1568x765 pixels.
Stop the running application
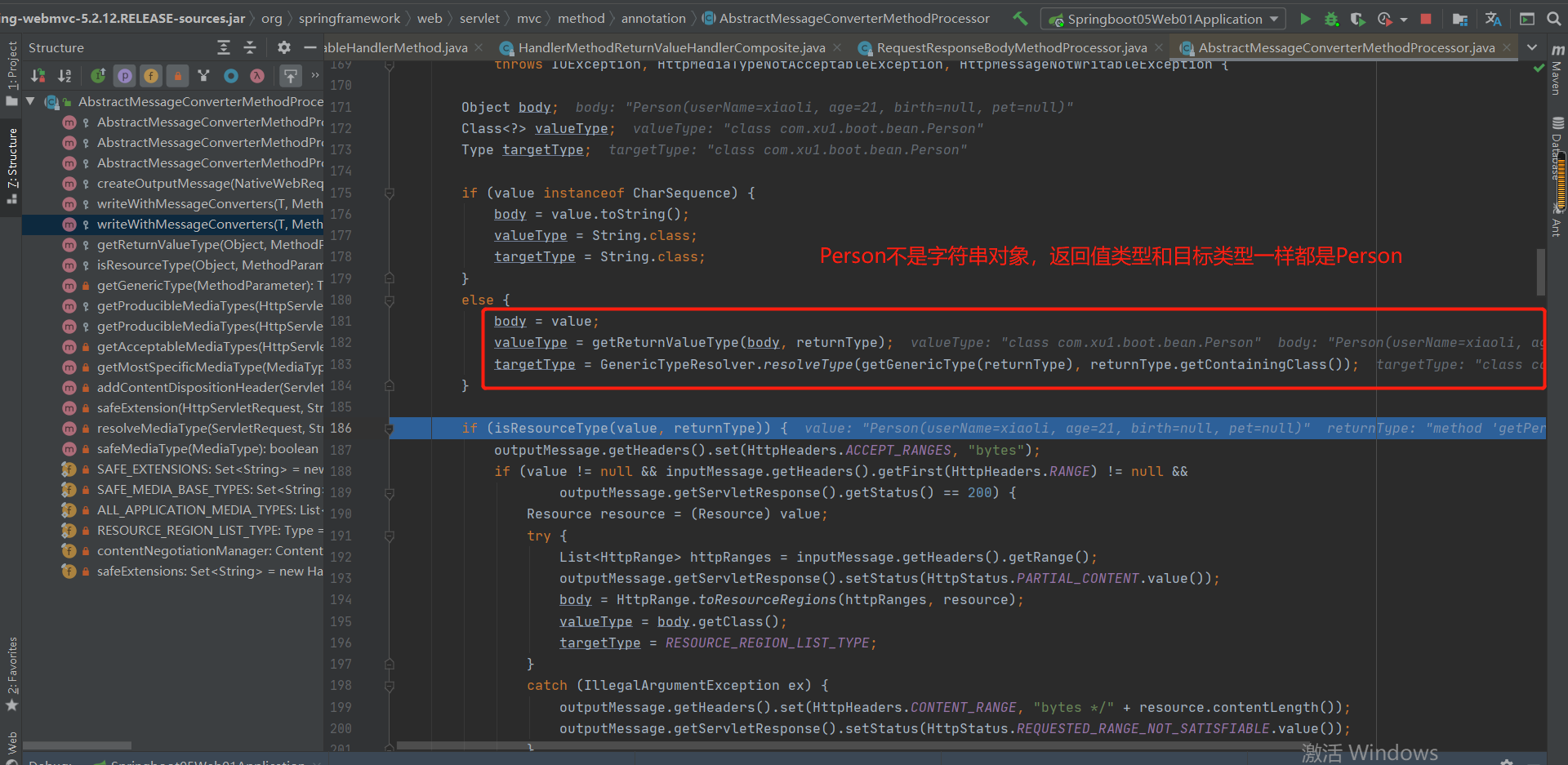[1426, 18]
